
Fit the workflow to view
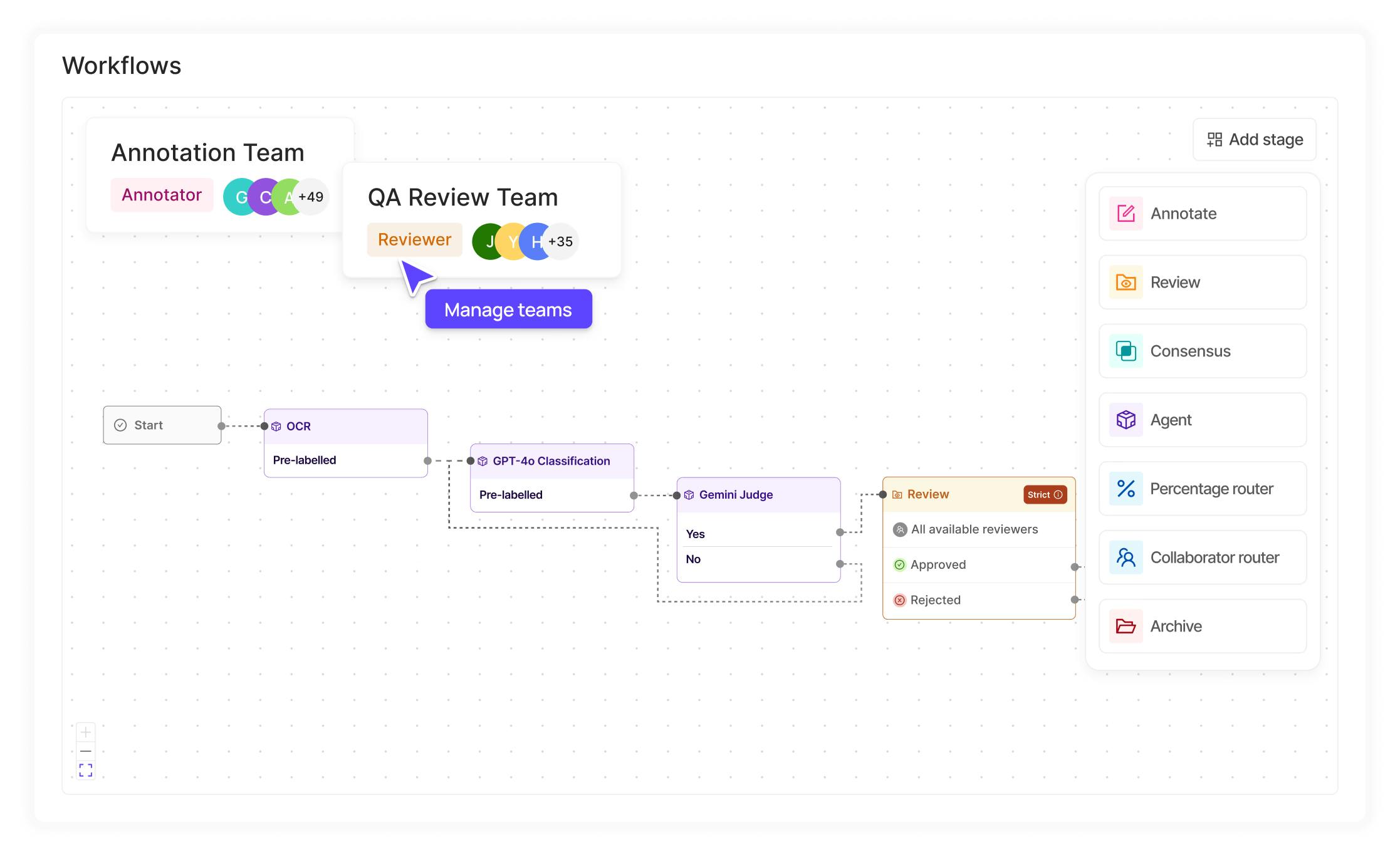coord(86,770)
